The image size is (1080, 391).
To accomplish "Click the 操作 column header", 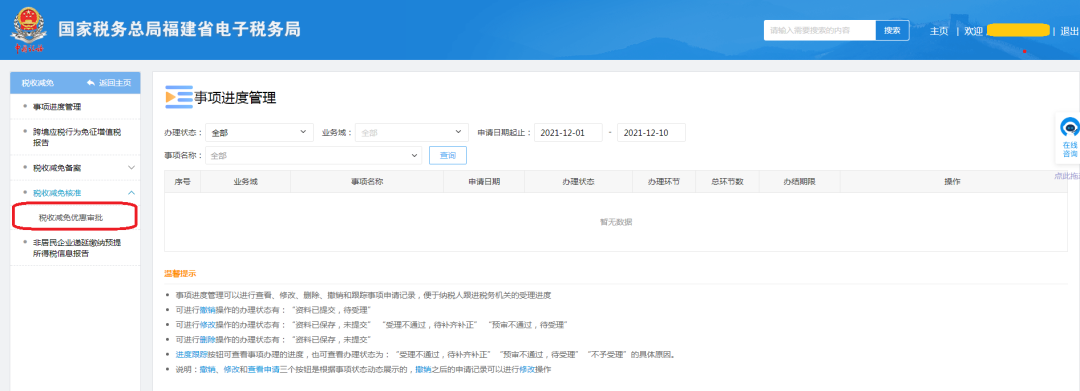I will point(953,182).
